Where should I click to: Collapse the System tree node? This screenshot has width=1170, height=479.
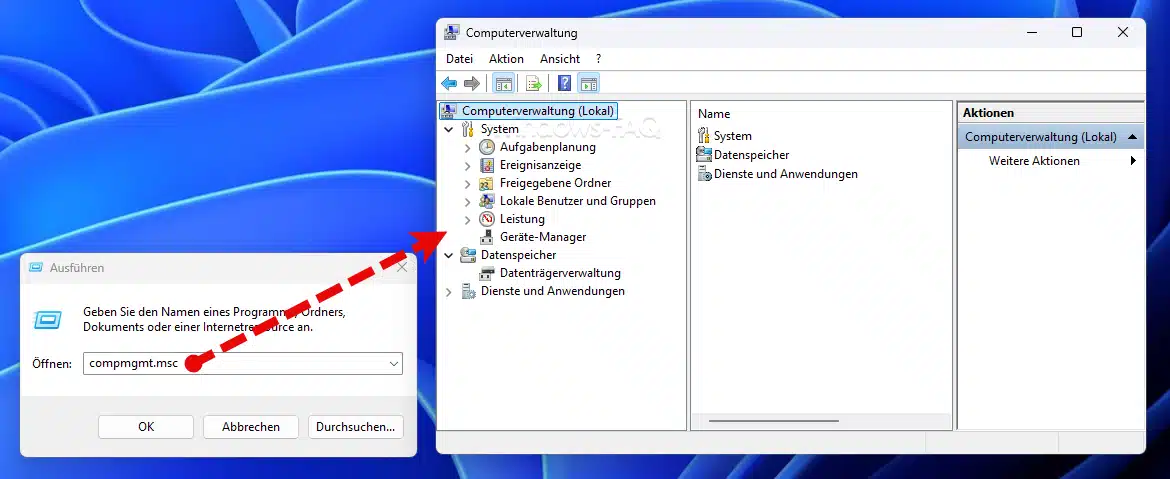[448, 129]
